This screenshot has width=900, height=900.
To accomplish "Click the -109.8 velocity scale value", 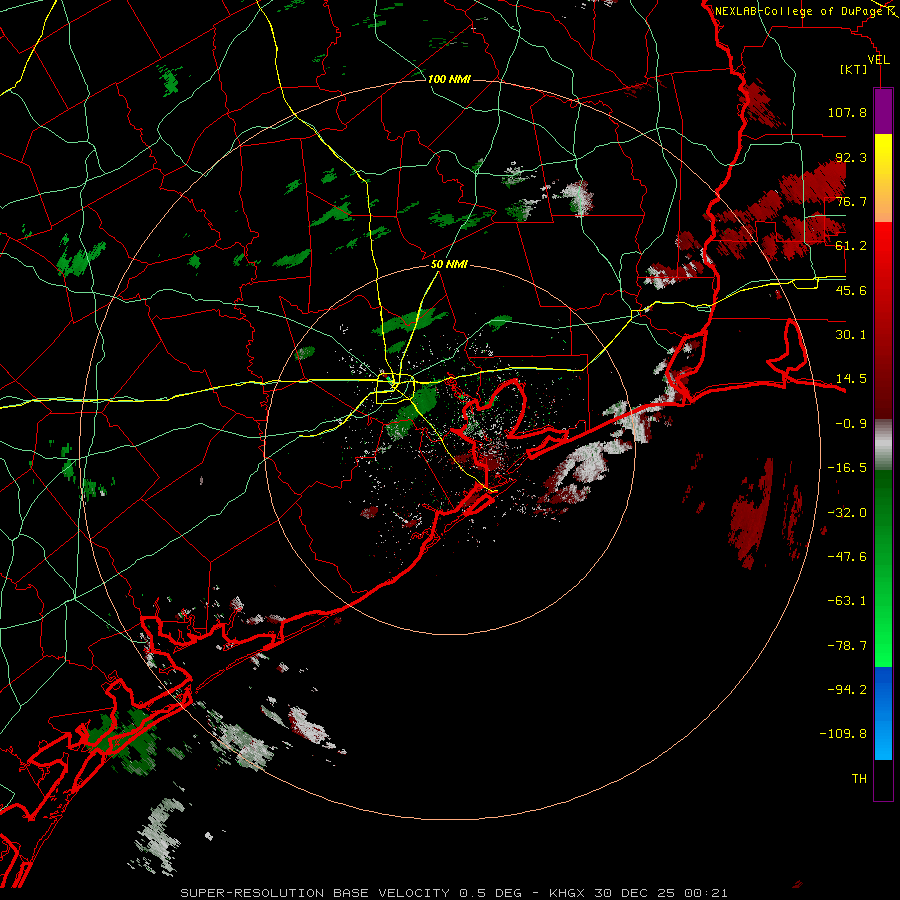I will 843,734.
